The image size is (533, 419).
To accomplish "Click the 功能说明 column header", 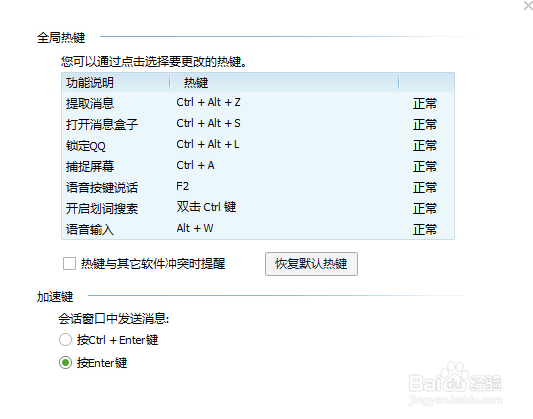I will 116,83.
